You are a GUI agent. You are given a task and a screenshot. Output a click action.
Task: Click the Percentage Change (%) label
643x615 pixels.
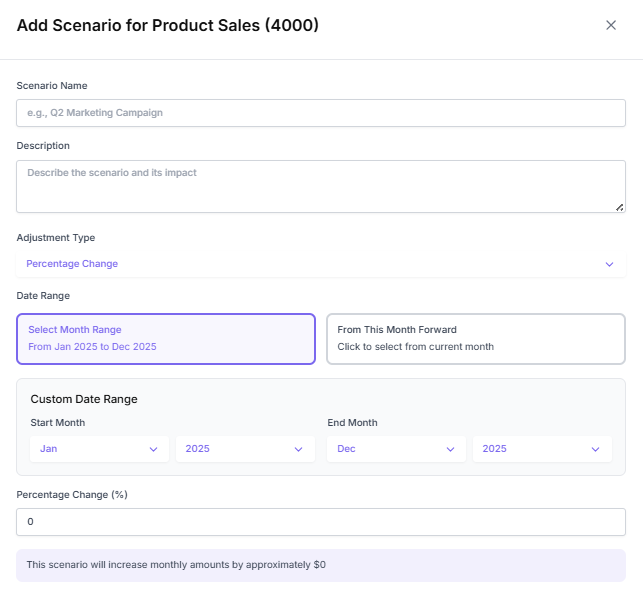click(x=73, y=495)
